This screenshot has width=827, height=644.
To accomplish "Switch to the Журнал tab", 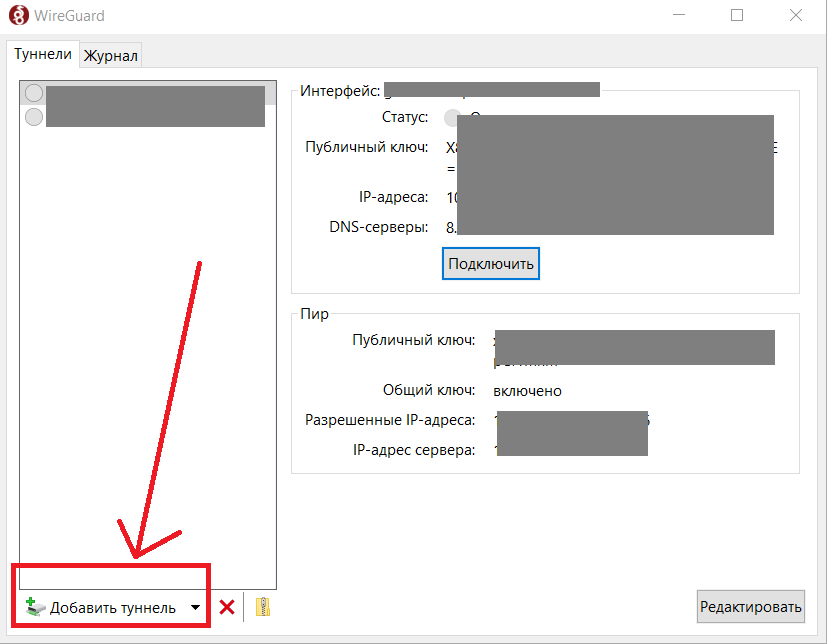I will (x=110, y=56).
